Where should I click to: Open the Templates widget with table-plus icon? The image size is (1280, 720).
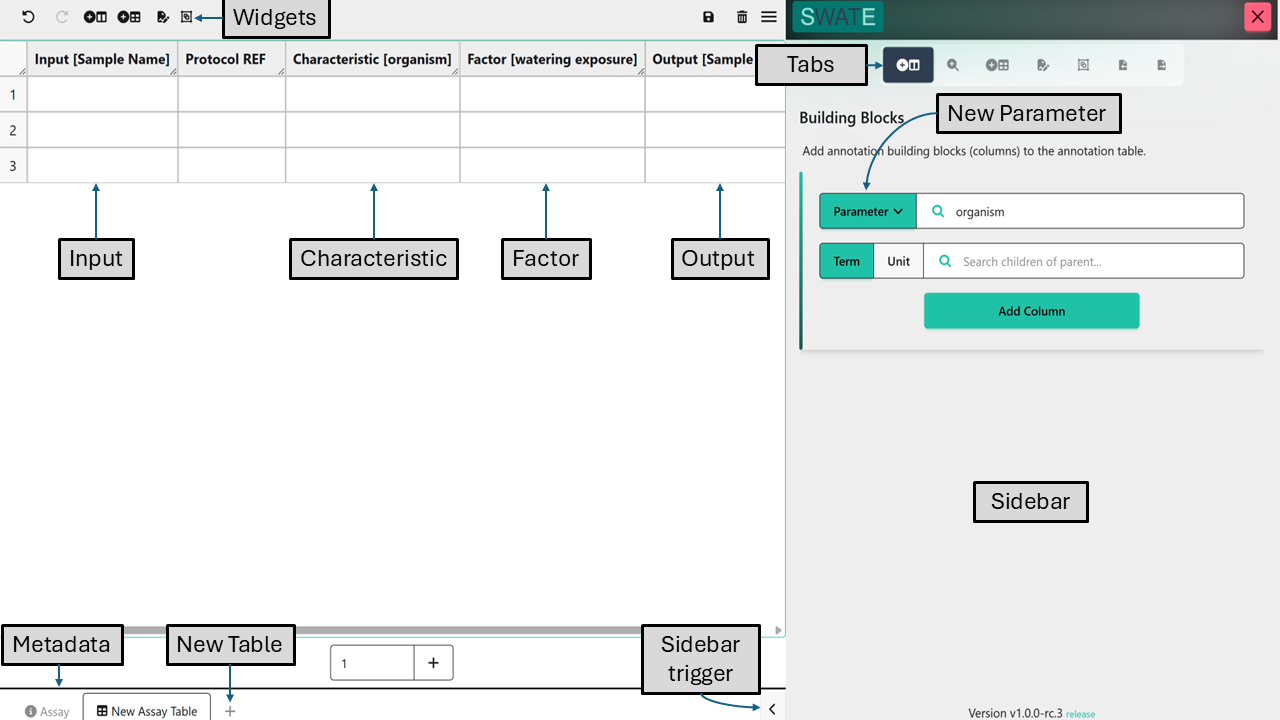pos(129,17)
